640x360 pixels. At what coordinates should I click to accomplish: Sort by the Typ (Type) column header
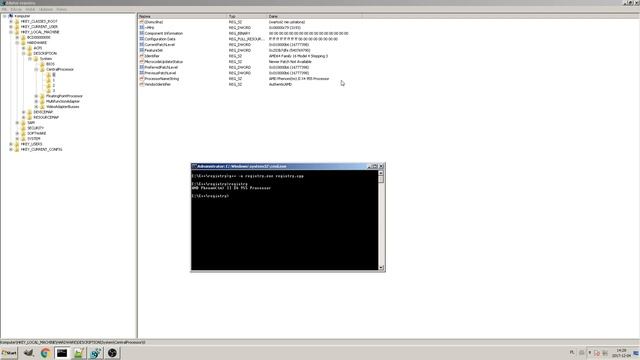click(247, 16)
